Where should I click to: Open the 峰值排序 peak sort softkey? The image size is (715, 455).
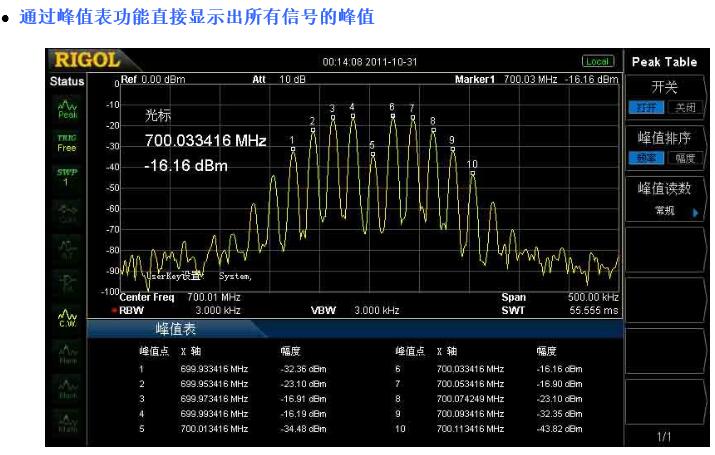coord(665,138)
